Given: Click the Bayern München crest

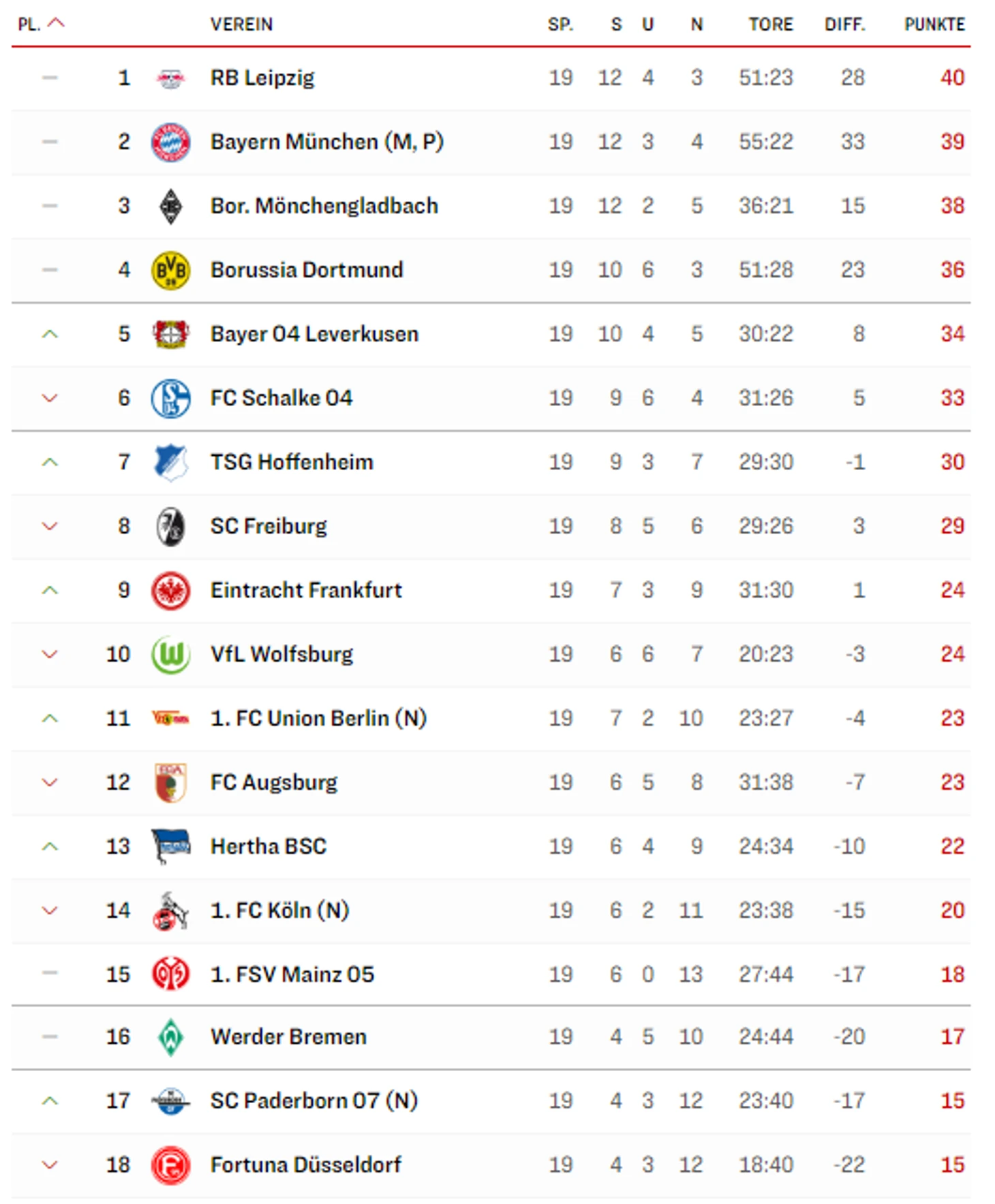Looking at the screenshot, I should coord(170,142).
